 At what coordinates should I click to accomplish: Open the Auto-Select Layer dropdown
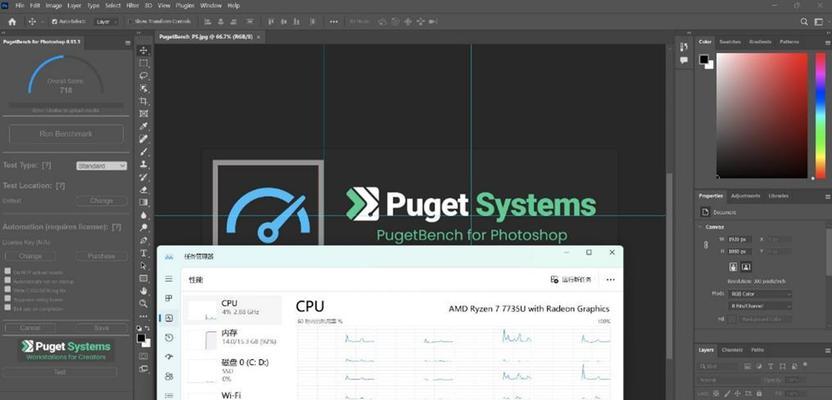click(x=106, y=22)
